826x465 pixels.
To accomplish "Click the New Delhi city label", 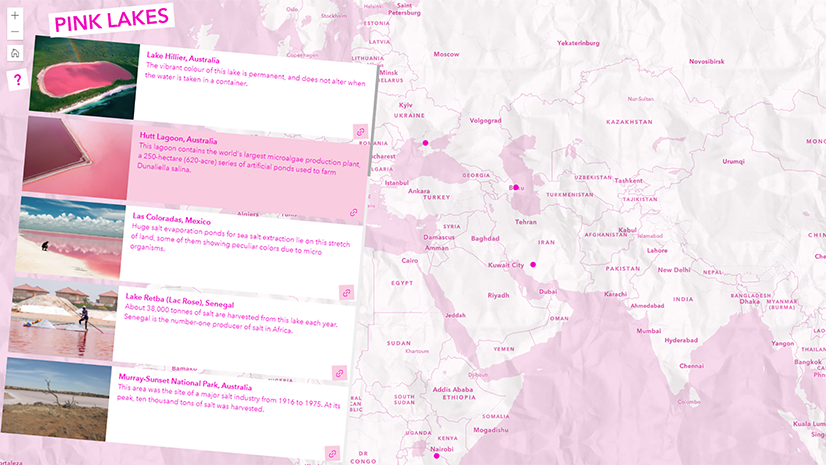I will click(674, 270).
